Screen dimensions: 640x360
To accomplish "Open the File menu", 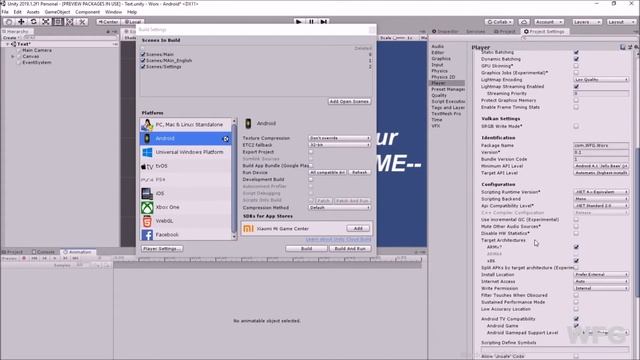I will coord(5,12).
